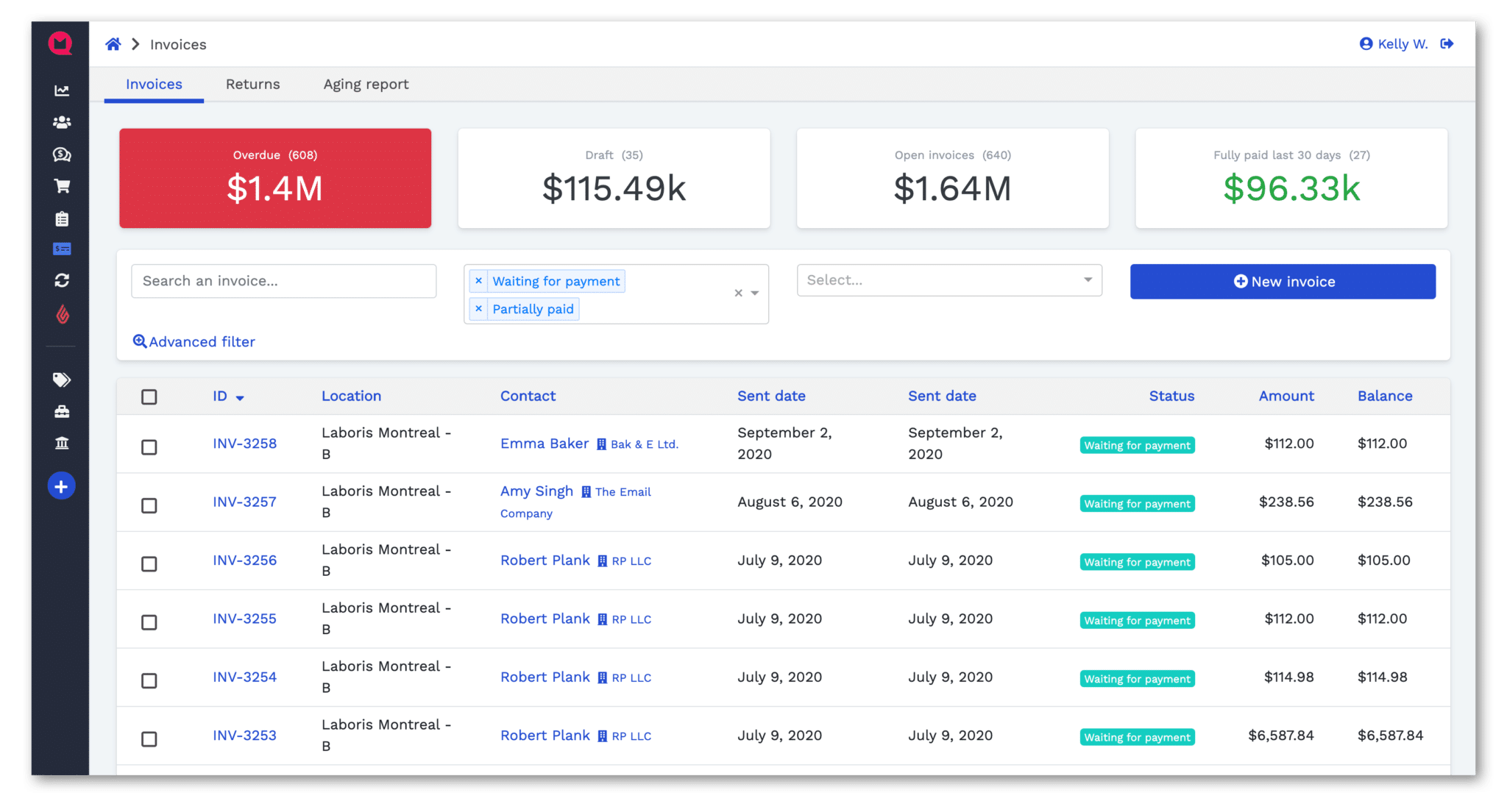Click the New invoice button
This screenshot has height=812, width=1507.
pos(1283,281)
